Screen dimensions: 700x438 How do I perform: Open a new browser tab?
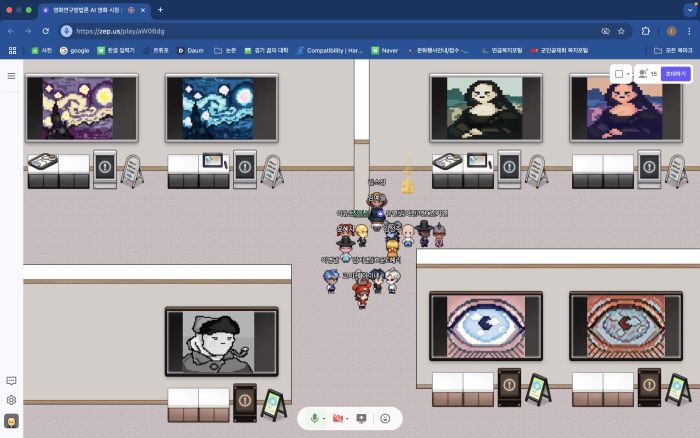(x=160, y=10)
